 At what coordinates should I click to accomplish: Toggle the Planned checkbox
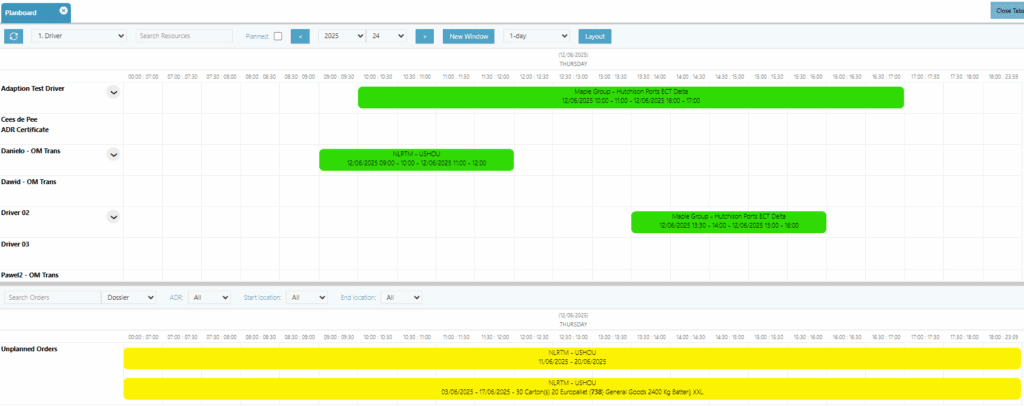point(278,36)
